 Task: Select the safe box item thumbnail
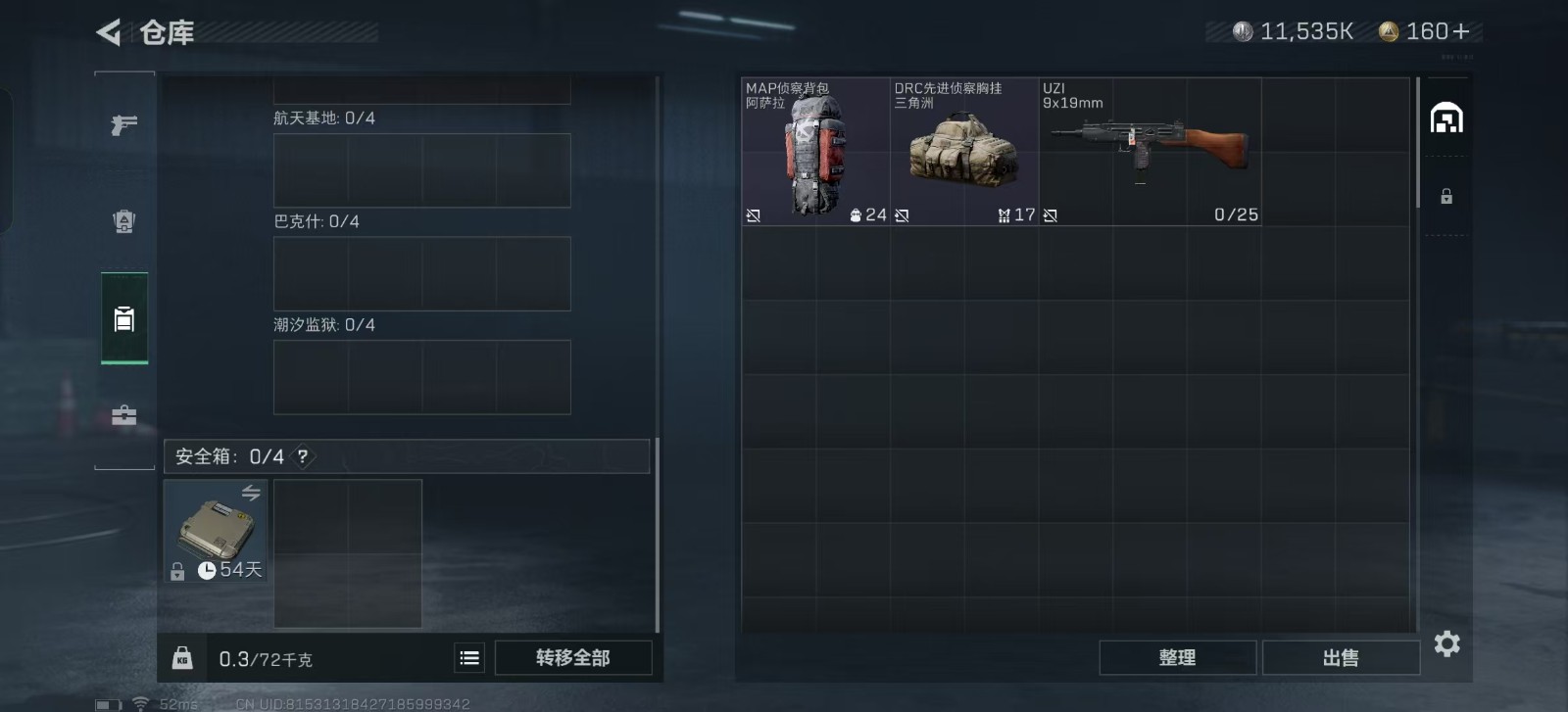pyautogui.click(x=216, y=531)
